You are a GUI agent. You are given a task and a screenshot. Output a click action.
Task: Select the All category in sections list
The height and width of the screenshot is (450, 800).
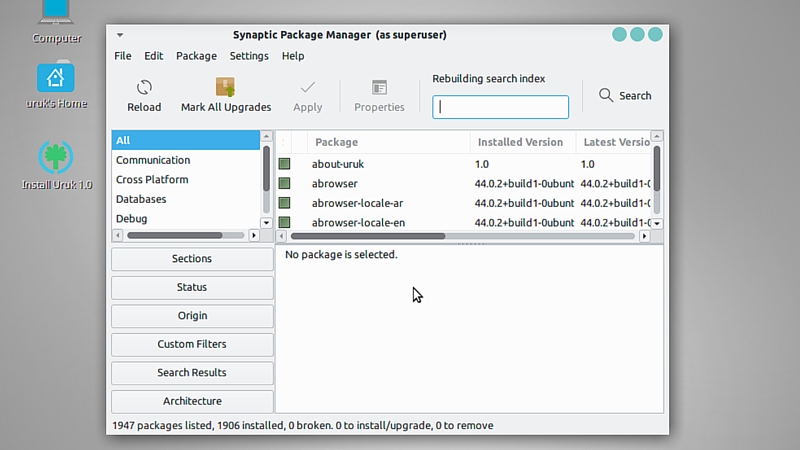pos(186,140)
